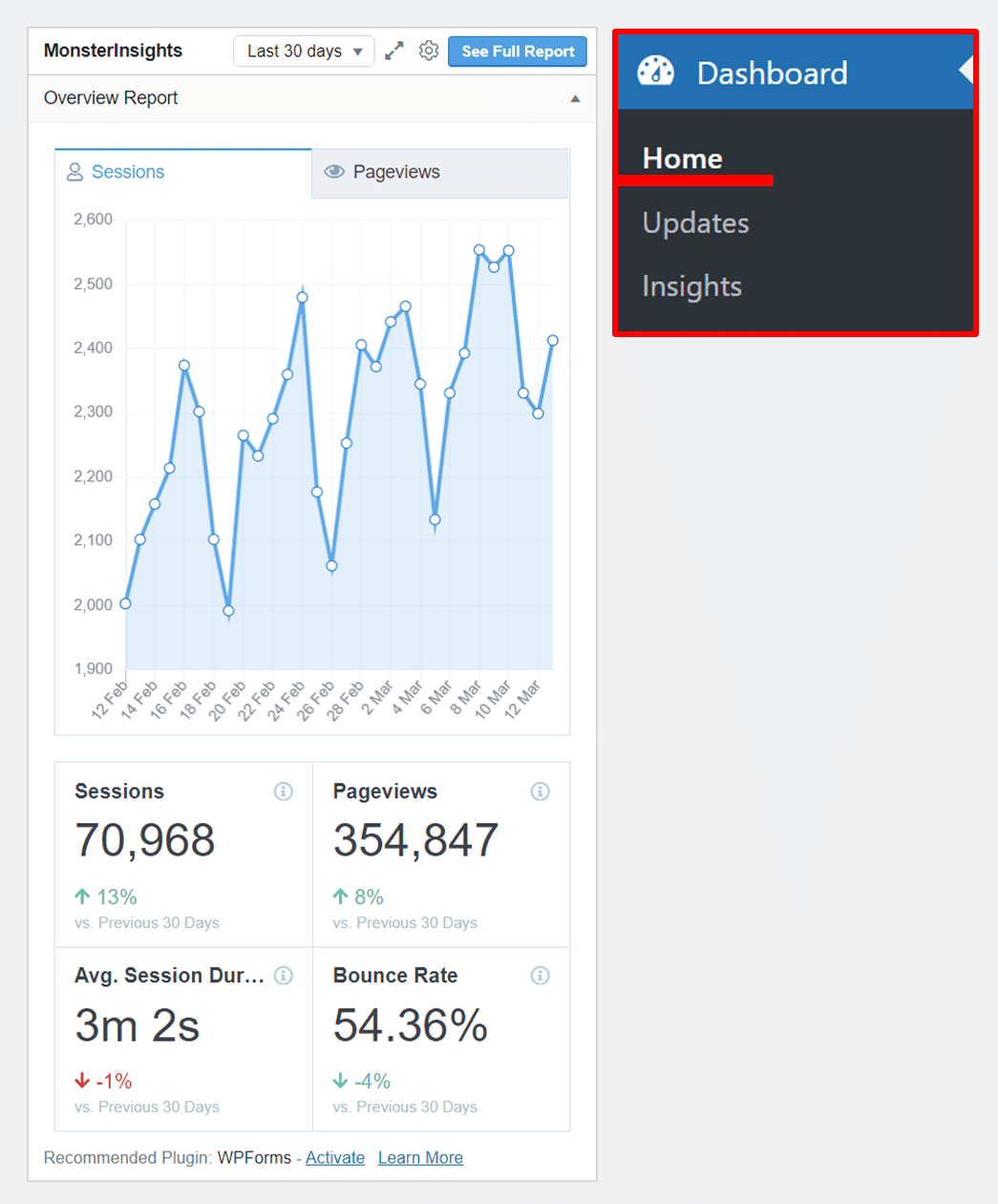Open the Insights menu item
This screenshot has height=1204, width=998.
(x=691, y=285)
